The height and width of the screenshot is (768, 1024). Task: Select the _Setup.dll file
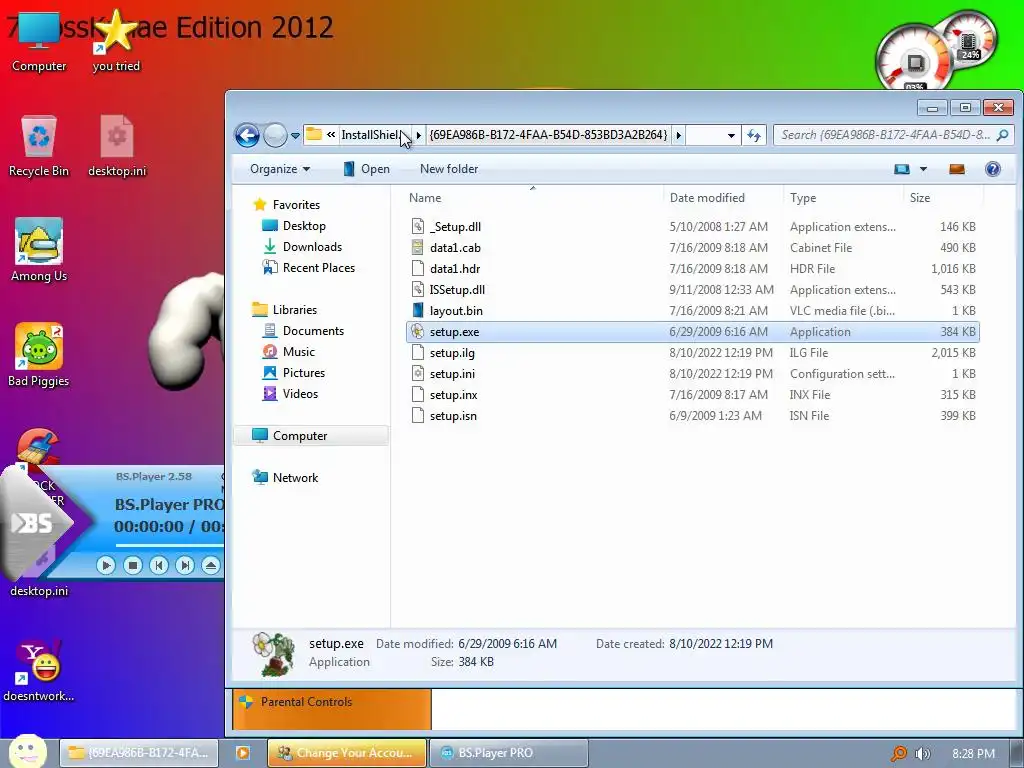[455, 227]
